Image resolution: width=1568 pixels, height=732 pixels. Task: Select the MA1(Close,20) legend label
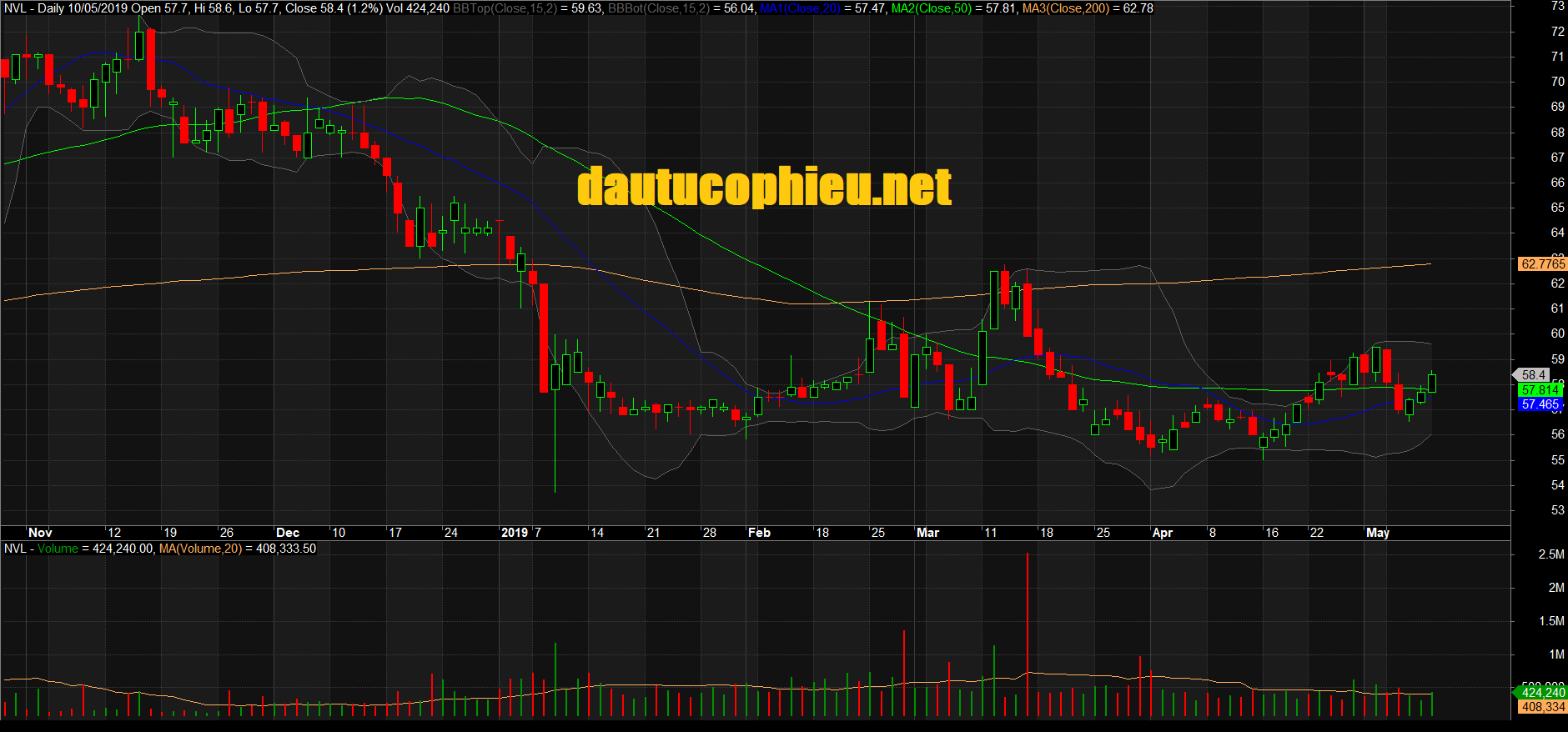[800, 8]
